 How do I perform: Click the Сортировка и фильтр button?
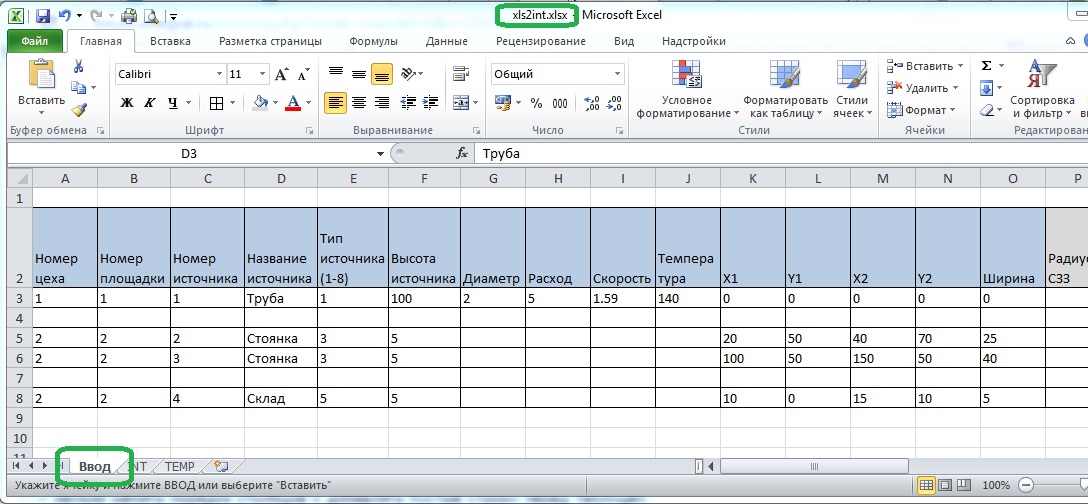[x=1041, y=89]
